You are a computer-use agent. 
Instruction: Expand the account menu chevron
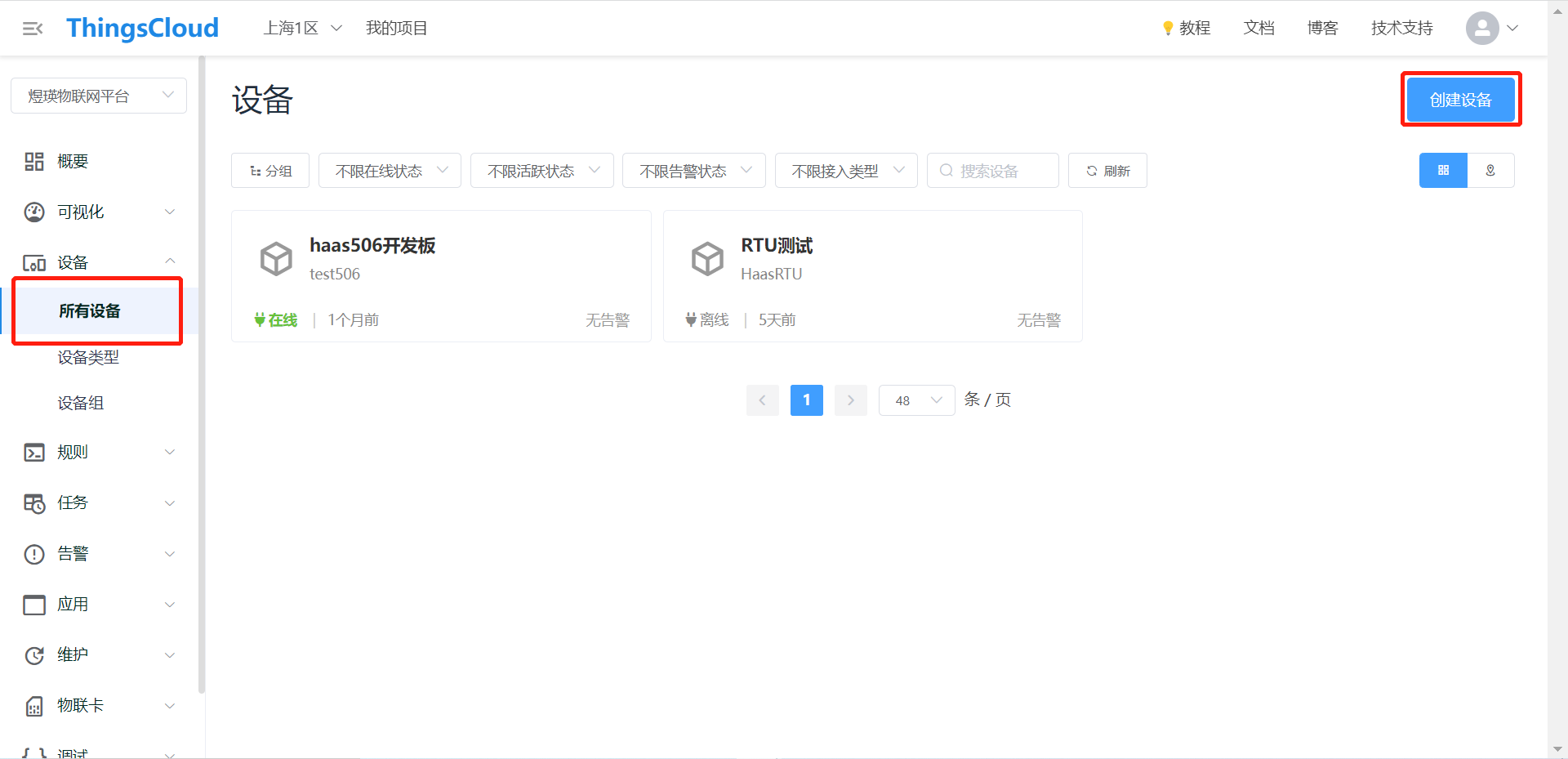[1512, 29]
